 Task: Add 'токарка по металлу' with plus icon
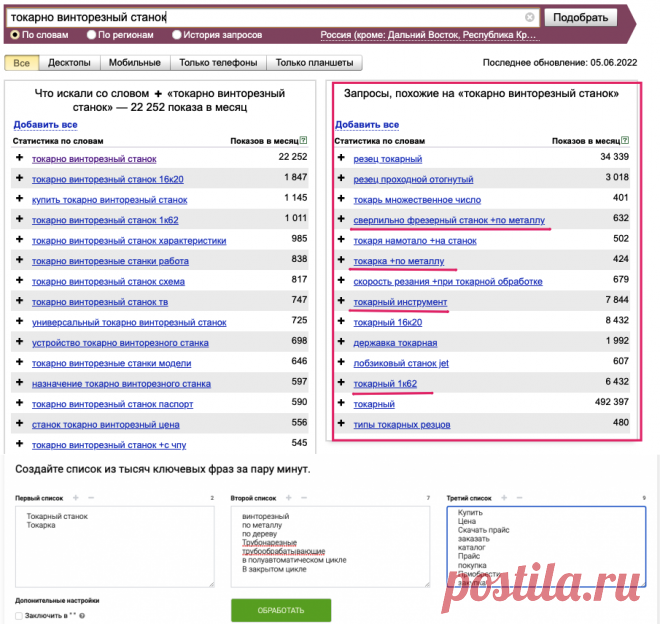tap(341, 259)
